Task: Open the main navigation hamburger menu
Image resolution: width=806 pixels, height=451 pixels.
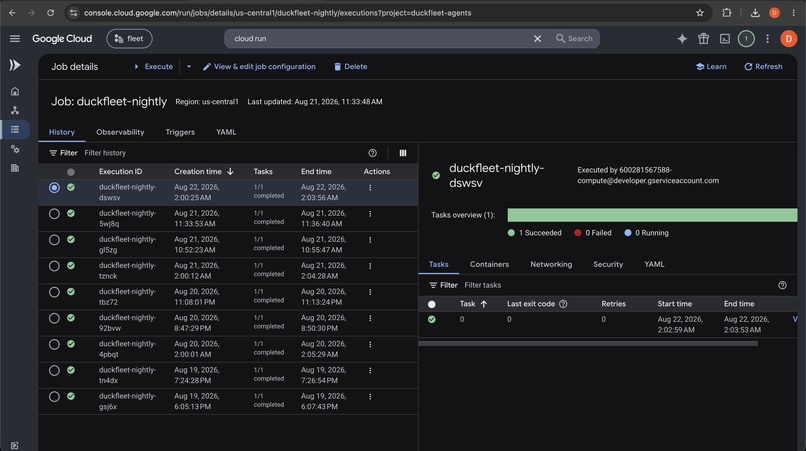Action: 15,39
